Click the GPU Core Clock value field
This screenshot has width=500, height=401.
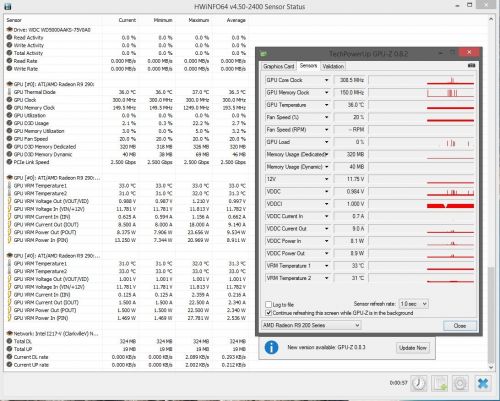[x=349, y=80]
